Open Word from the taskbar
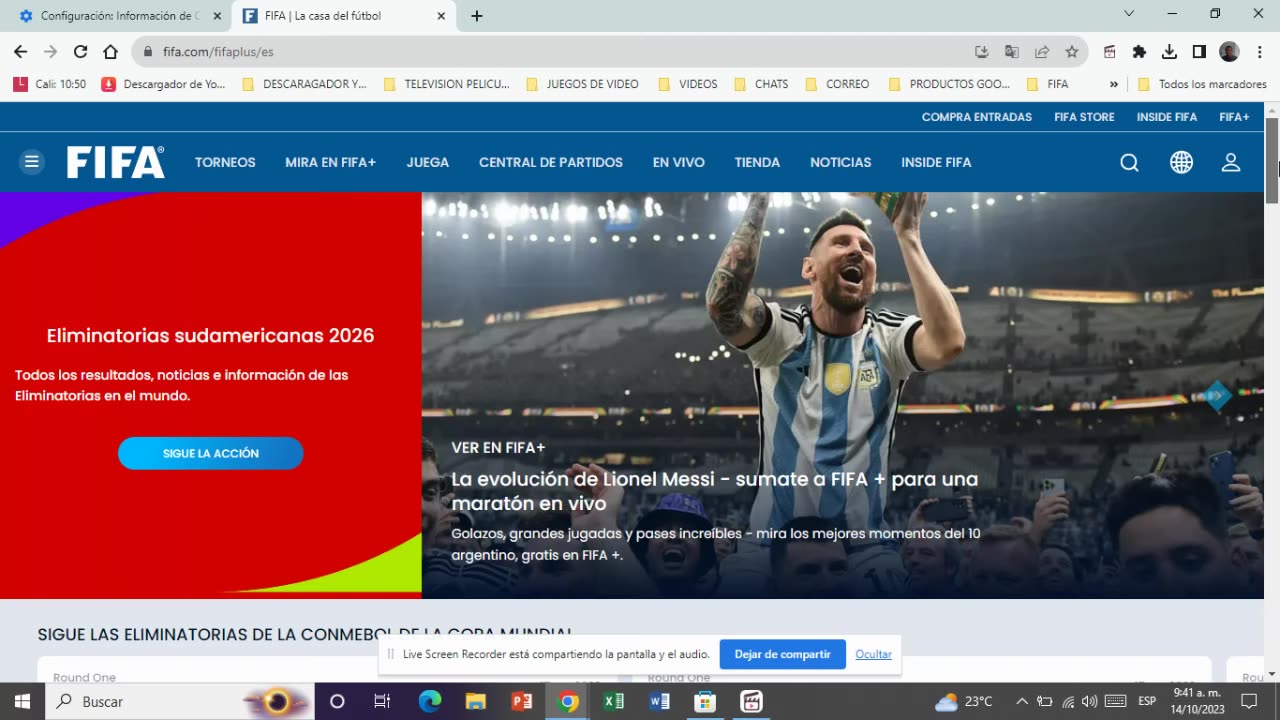 (659, 702)
